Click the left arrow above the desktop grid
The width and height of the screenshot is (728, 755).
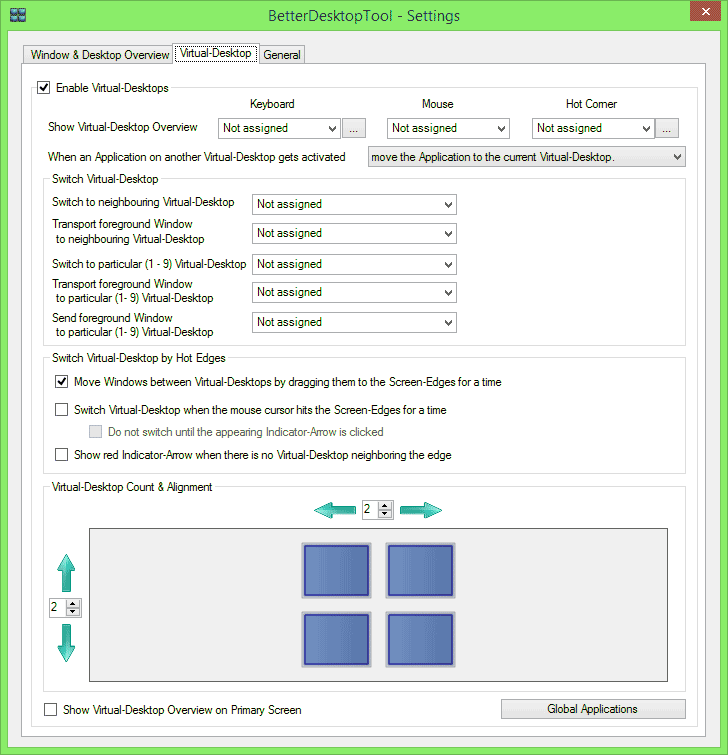335,510
